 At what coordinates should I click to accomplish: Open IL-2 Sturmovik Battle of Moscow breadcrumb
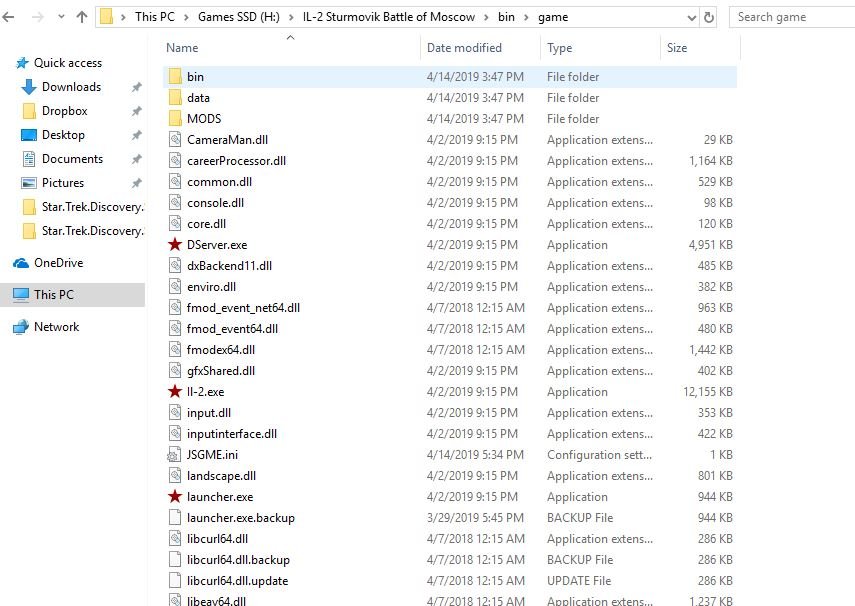(389, 17)
